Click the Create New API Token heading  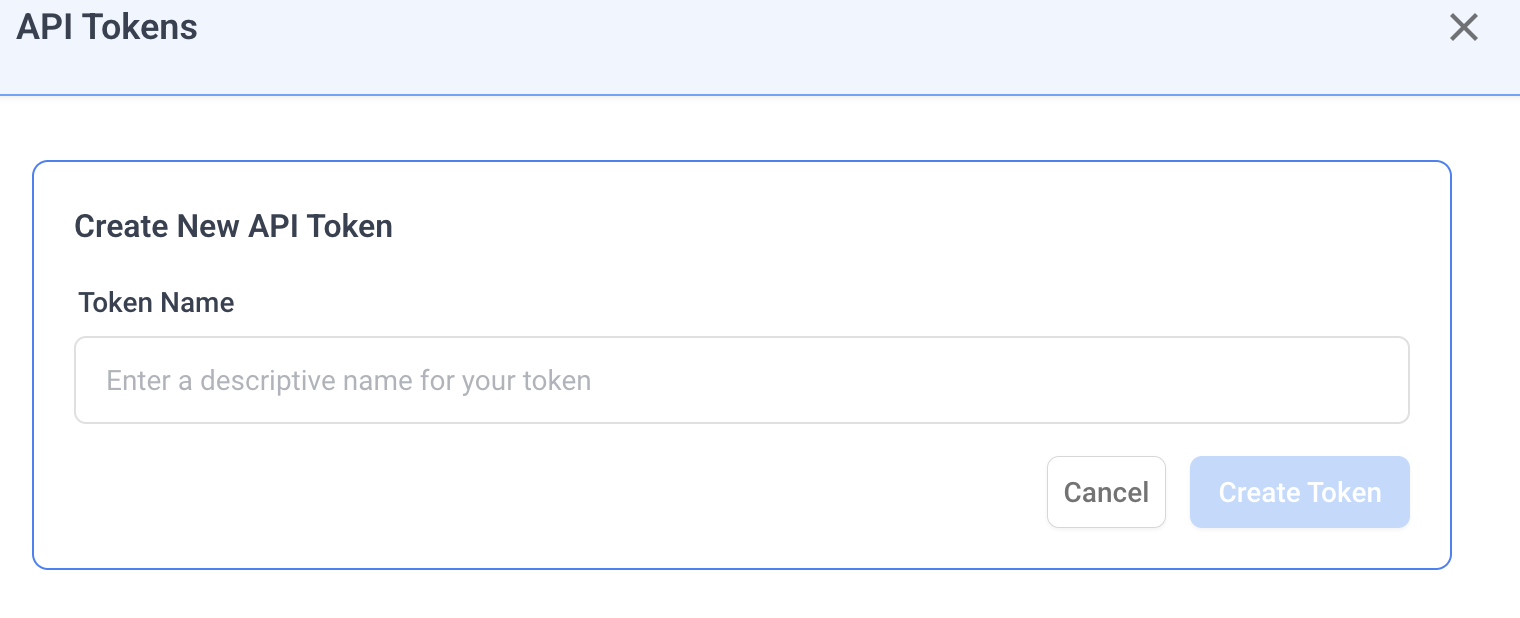click(x=233, y=226)
